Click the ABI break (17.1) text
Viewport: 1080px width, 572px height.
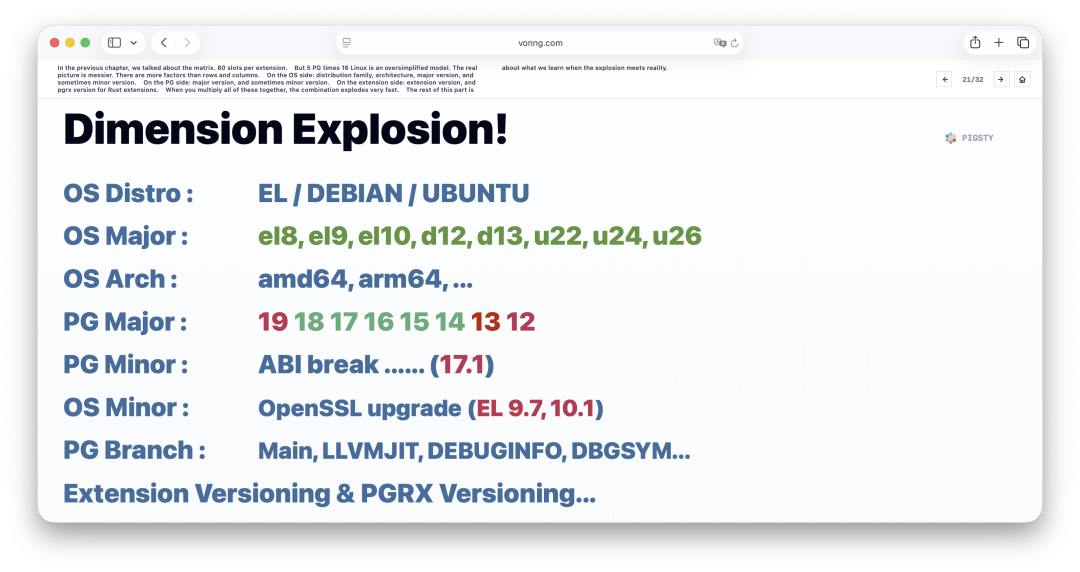(376, 365)
